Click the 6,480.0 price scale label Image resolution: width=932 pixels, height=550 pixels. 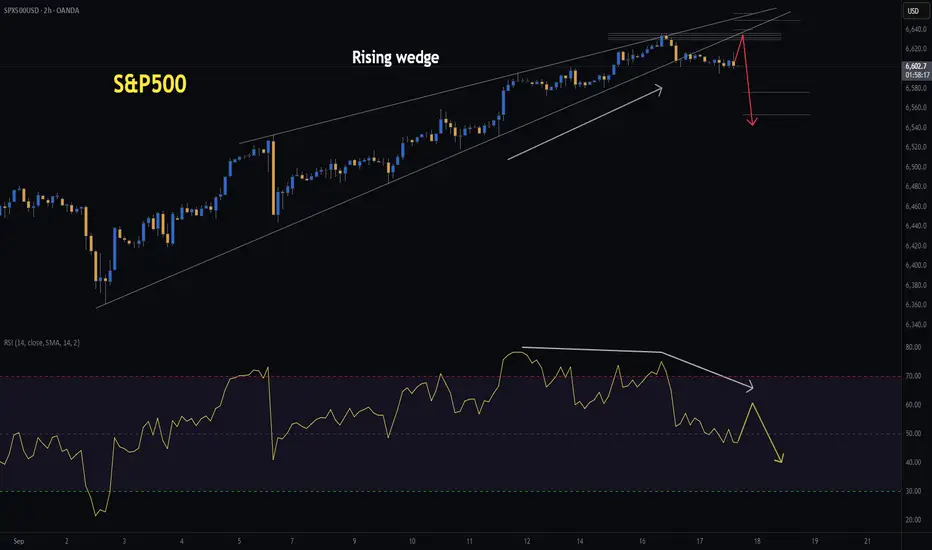916,186
